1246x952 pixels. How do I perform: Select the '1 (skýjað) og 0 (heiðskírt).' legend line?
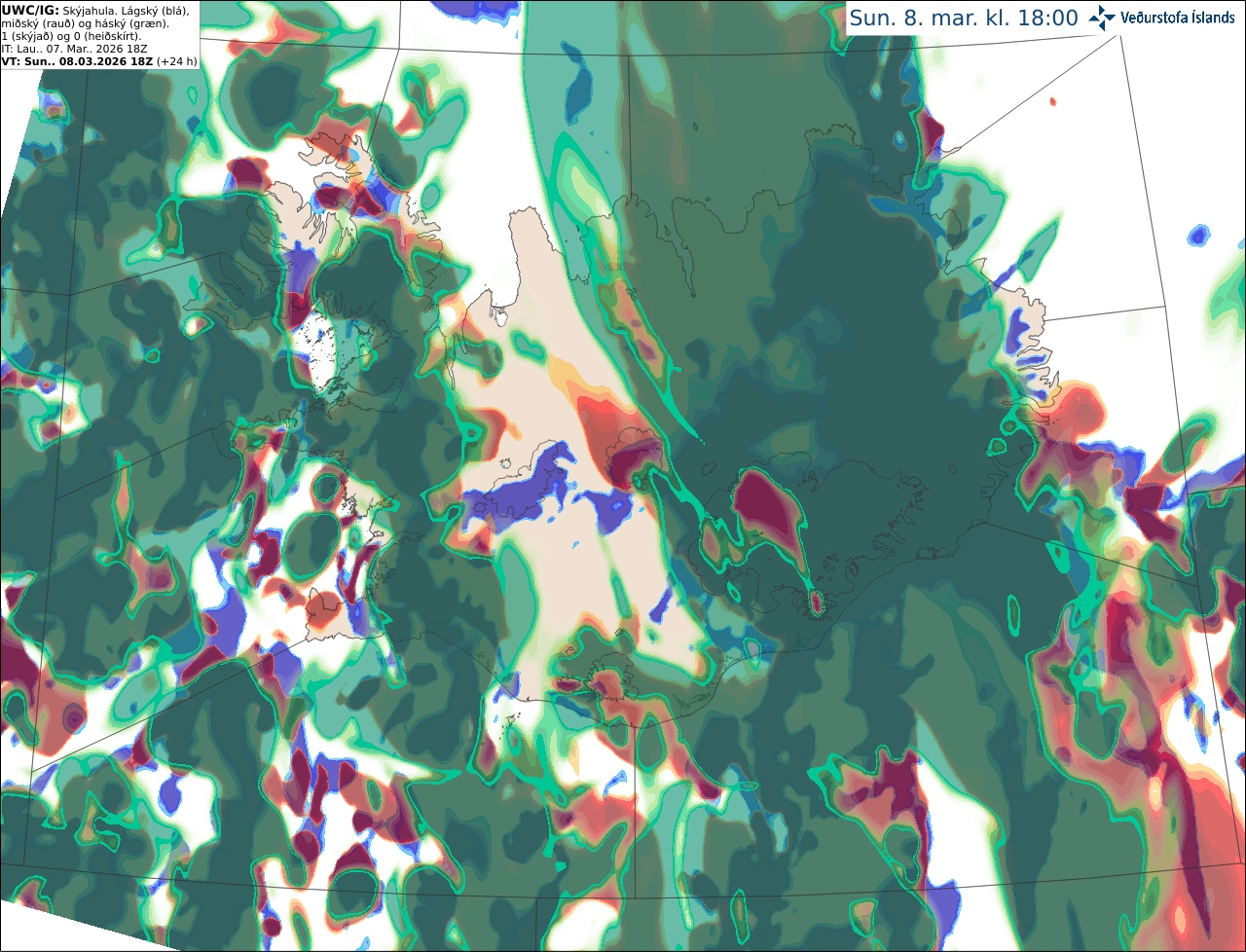click(71, 36)
